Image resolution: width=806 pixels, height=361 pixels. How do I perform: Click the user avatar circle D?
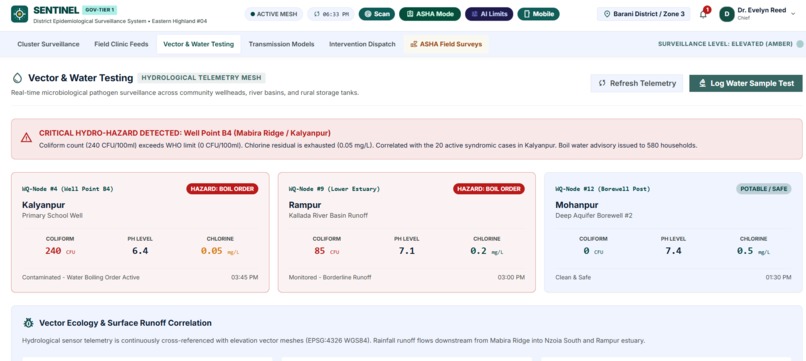(727, 14)
